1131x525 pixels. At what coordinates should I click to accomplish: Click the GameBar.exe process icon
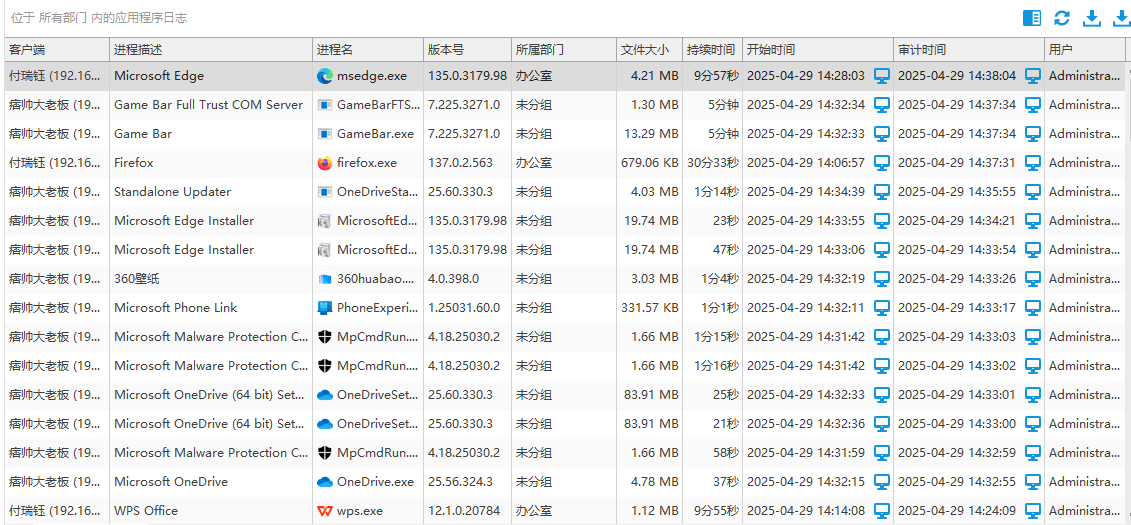click(x=325, y=134)
